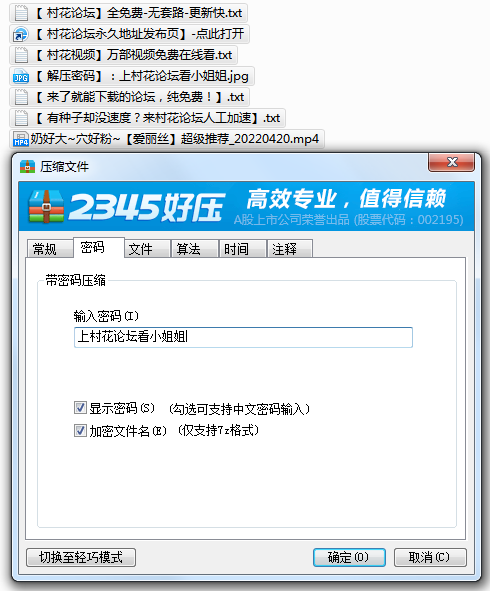Select the 村花视频 text file icon
Screen dimensions: 490x591
21,55
